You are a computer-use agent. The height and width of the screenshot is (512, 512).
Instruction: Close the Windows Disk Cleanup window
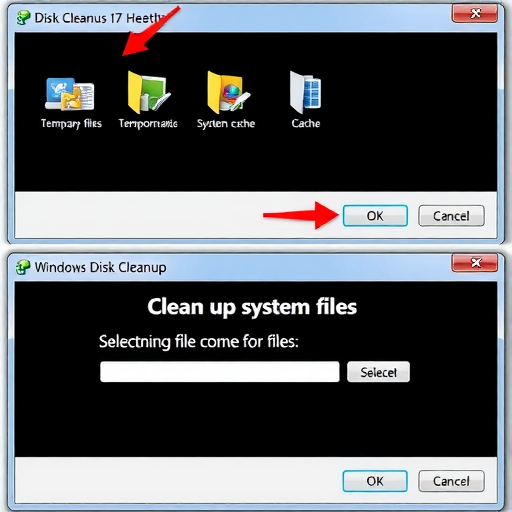475,263
